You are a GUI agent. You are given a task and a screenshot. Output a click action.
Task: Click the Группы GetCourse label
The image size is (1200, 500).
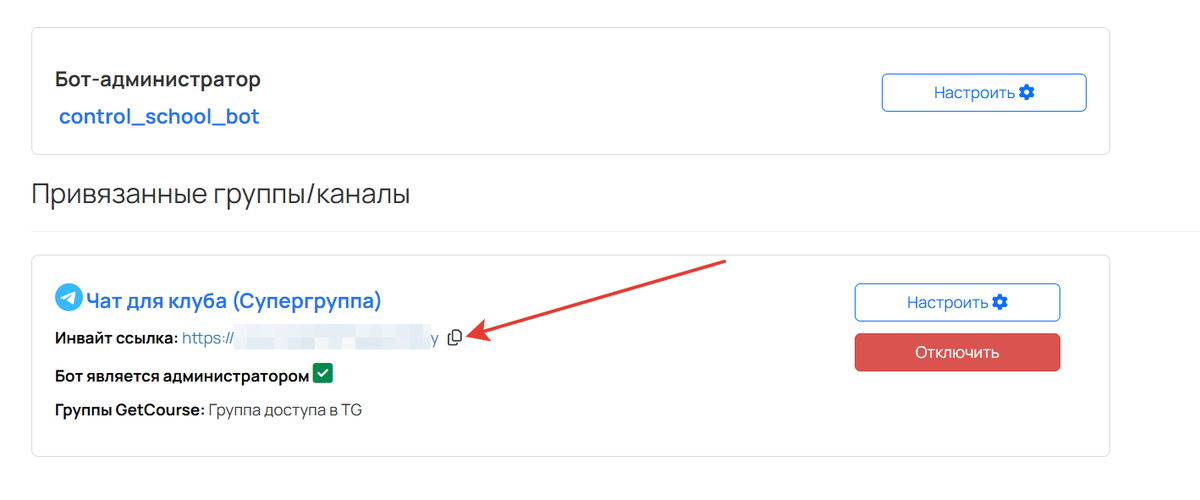click(x=130, y=410)
